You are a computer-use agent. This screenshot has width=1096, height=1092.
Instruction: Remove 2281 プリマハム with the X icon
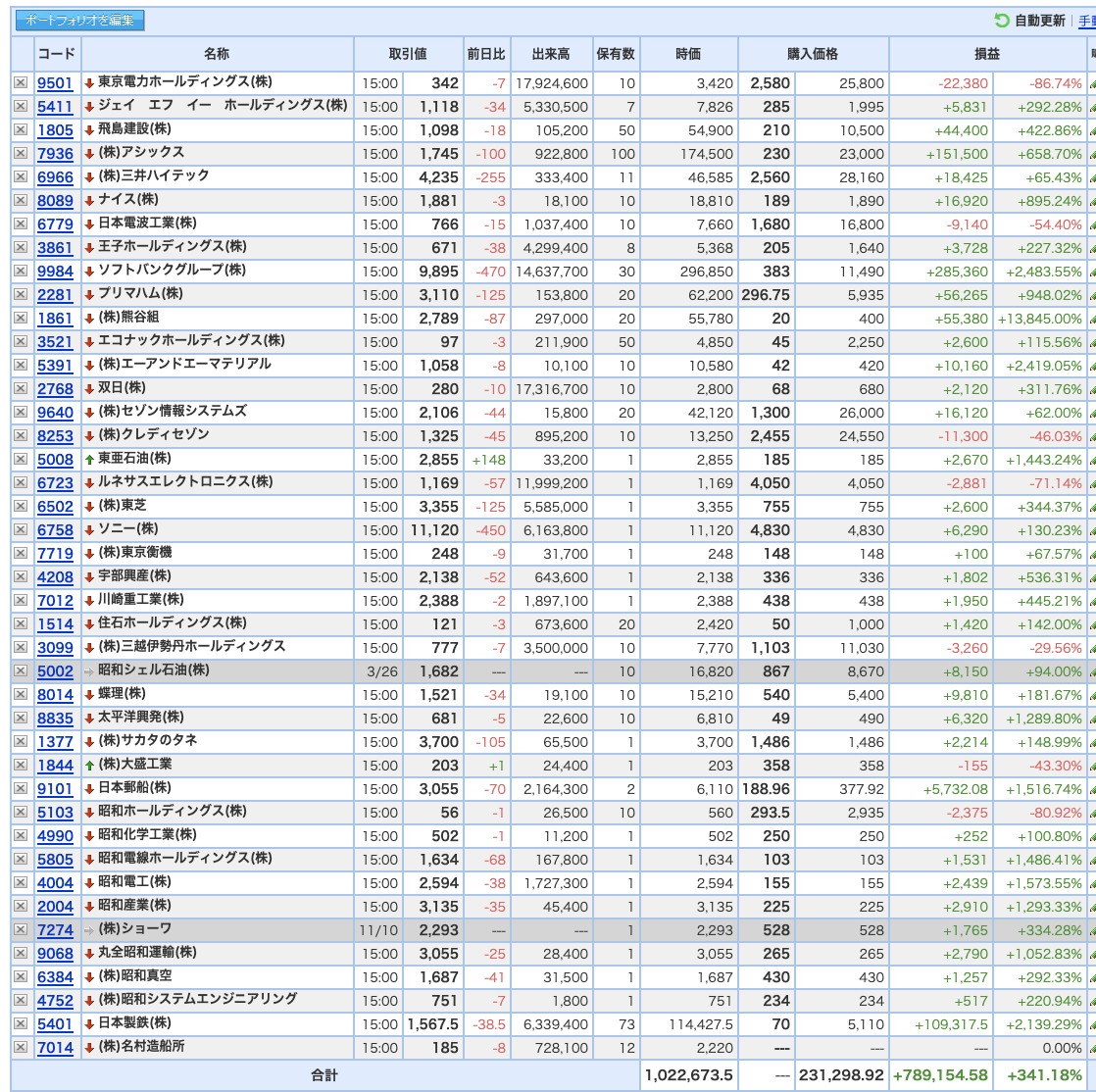pyautogui.click(x=21, y=294)
